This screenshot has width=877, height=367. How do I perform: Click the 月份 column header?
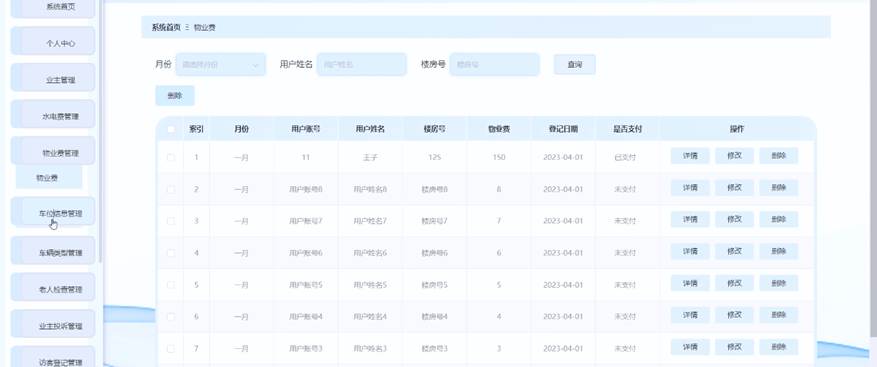242,129
